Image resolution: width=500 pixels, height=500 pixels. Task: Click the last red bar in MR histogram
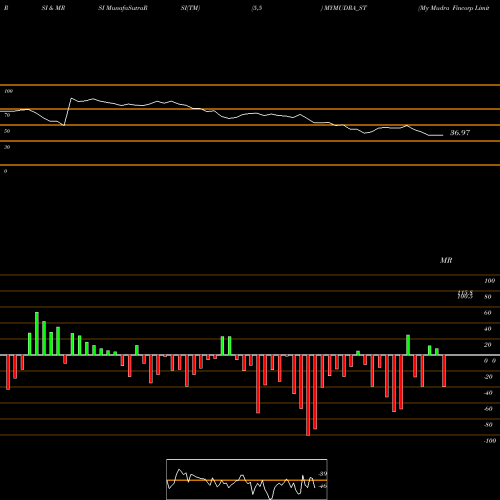point(444,371)
